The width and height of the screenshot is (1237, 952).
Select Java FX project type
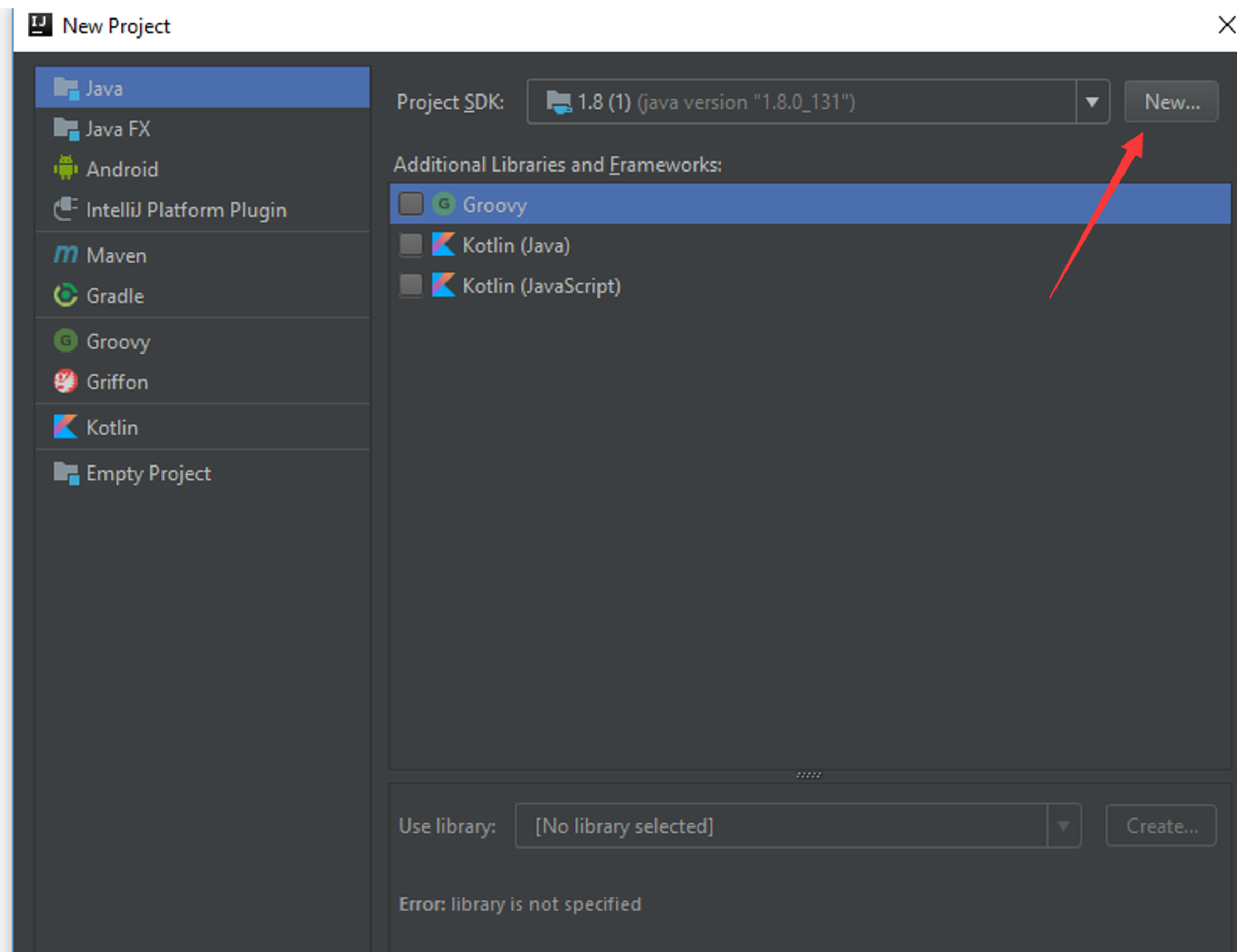tap(203, 129)
